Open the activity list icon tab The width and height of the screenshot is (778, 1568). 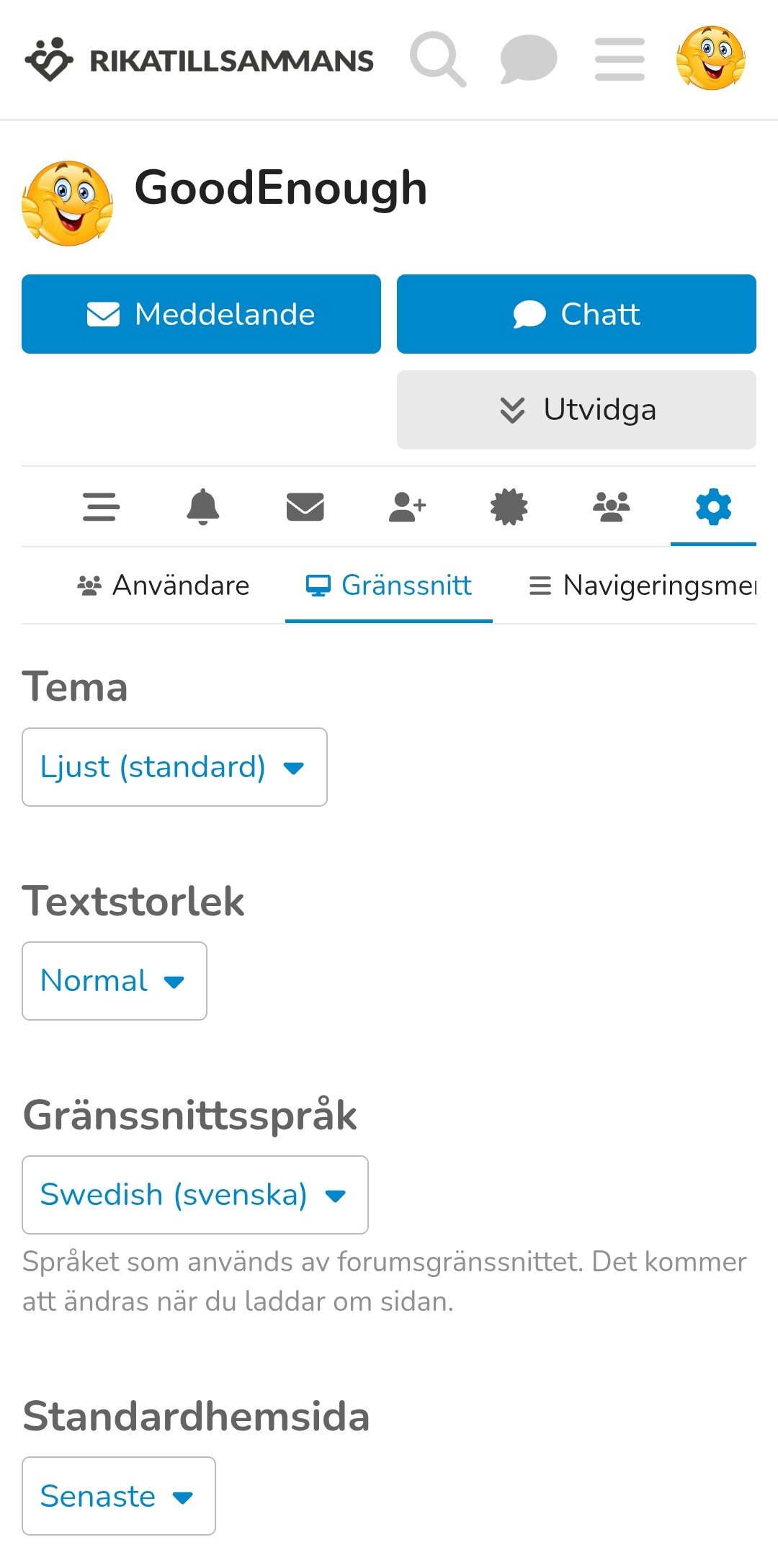[x=101, y=507]
